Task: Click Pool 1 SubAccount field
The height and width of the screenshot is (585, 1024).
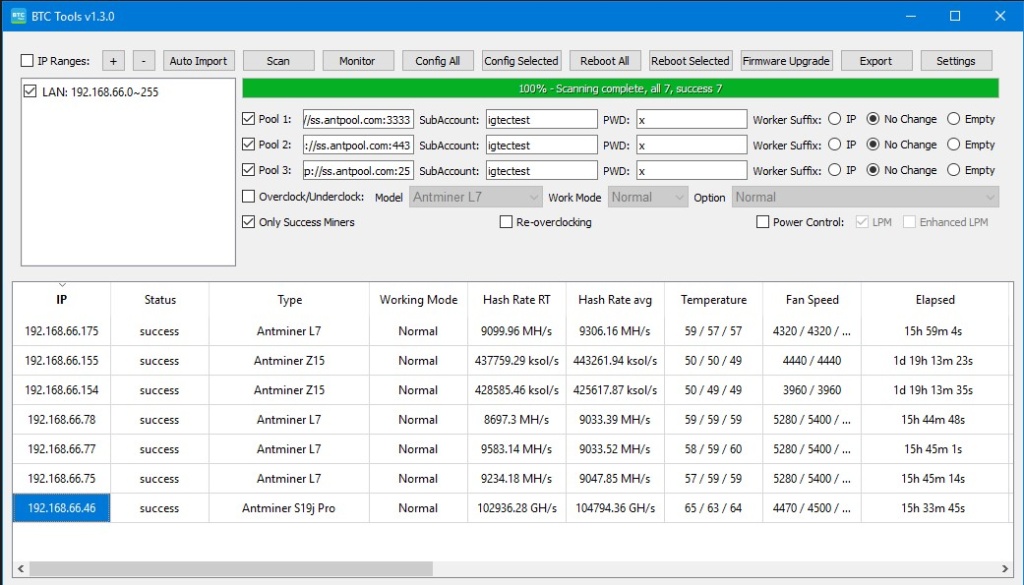Action: pos(541,119)
